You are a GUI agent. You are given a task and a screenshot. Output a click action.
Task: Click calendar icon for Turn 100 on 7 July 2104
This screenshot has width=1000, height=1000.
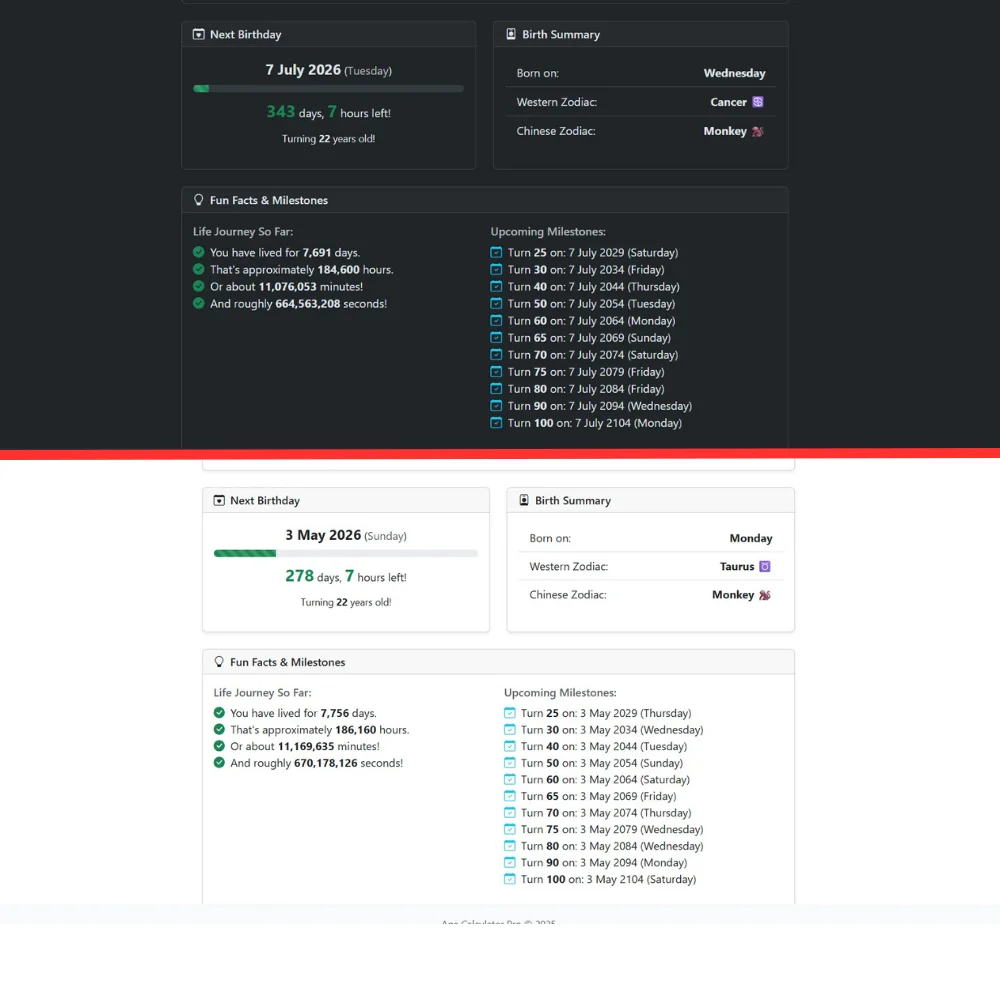(x=496, y=422)
